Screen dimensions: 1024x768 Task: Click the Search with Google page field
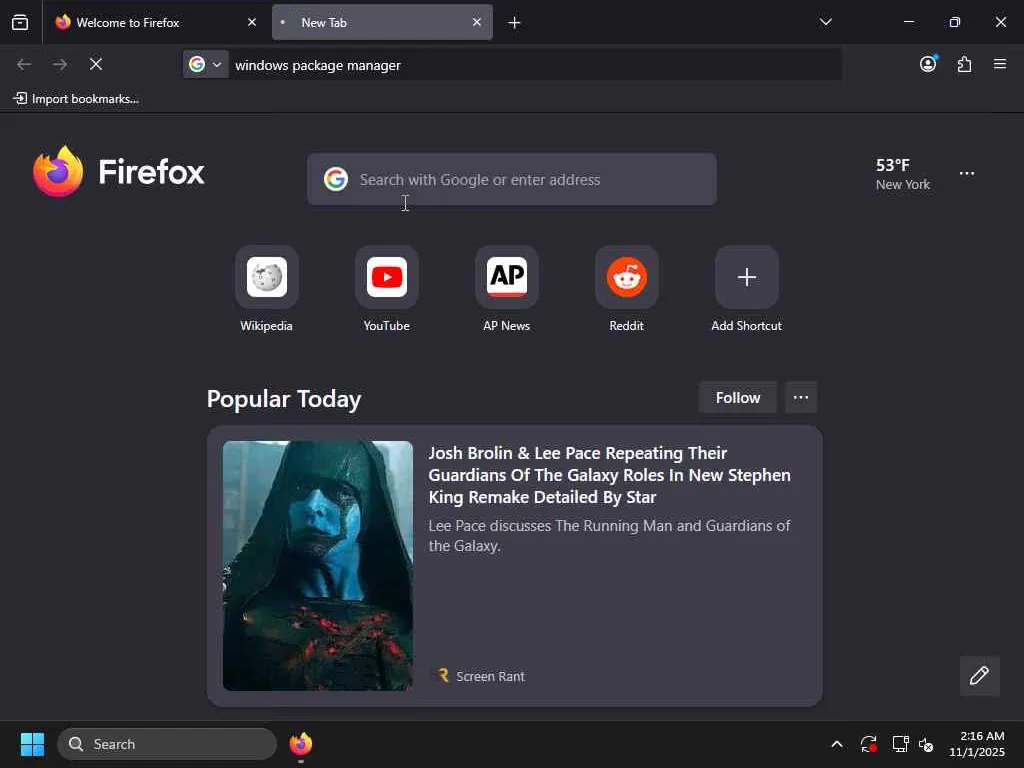point(512,179)
